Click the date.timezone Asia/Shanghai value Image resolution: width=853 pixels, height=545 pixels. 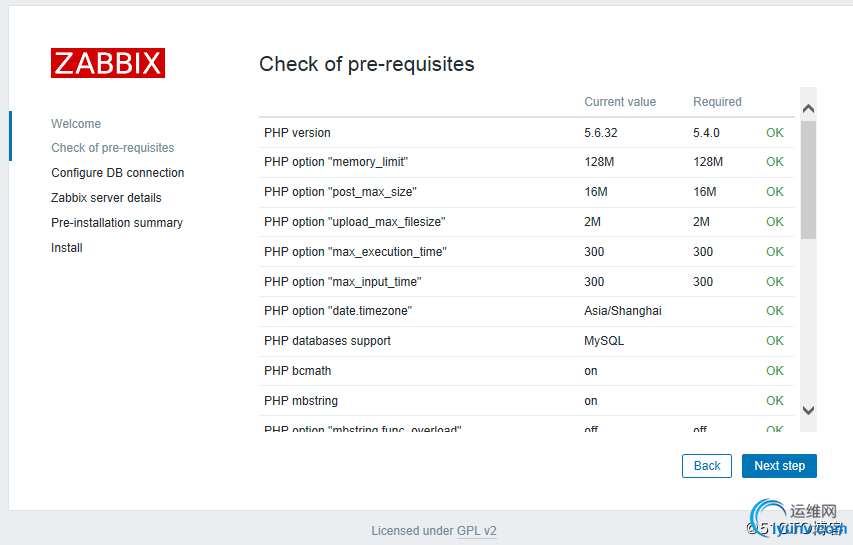pos(623,311)
